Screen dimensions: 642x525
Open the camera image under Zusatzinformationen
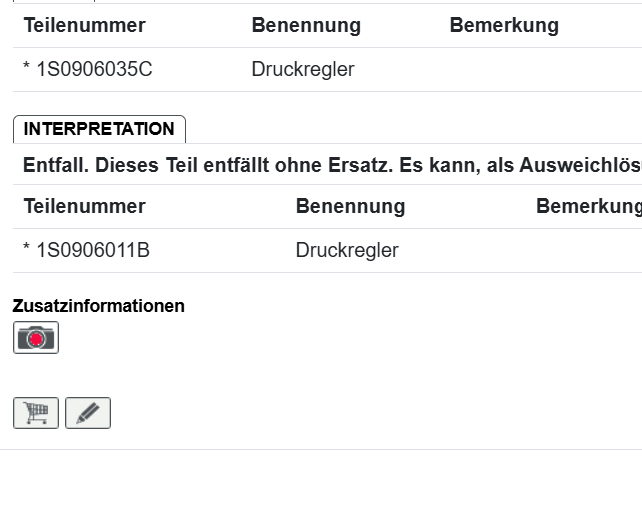click(36, 338)
